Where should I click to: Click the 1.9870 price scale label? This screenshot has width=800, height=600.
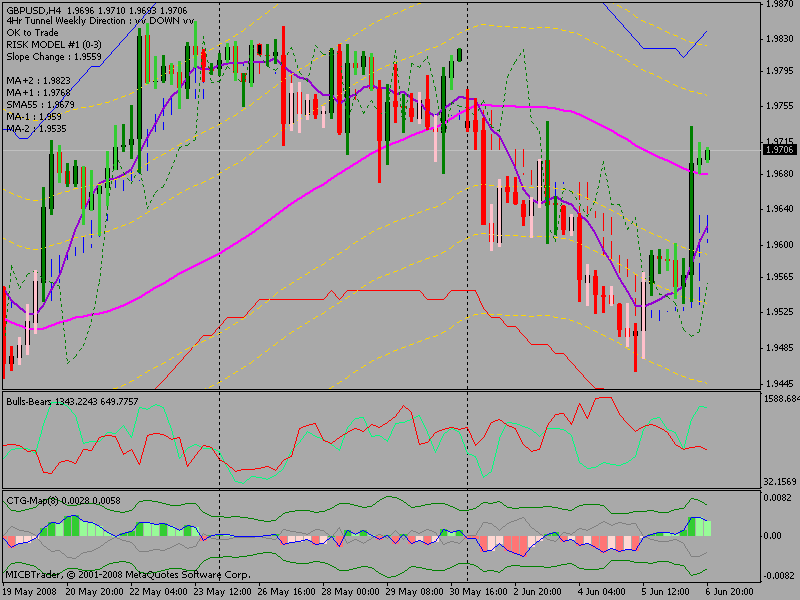point(778,5)
